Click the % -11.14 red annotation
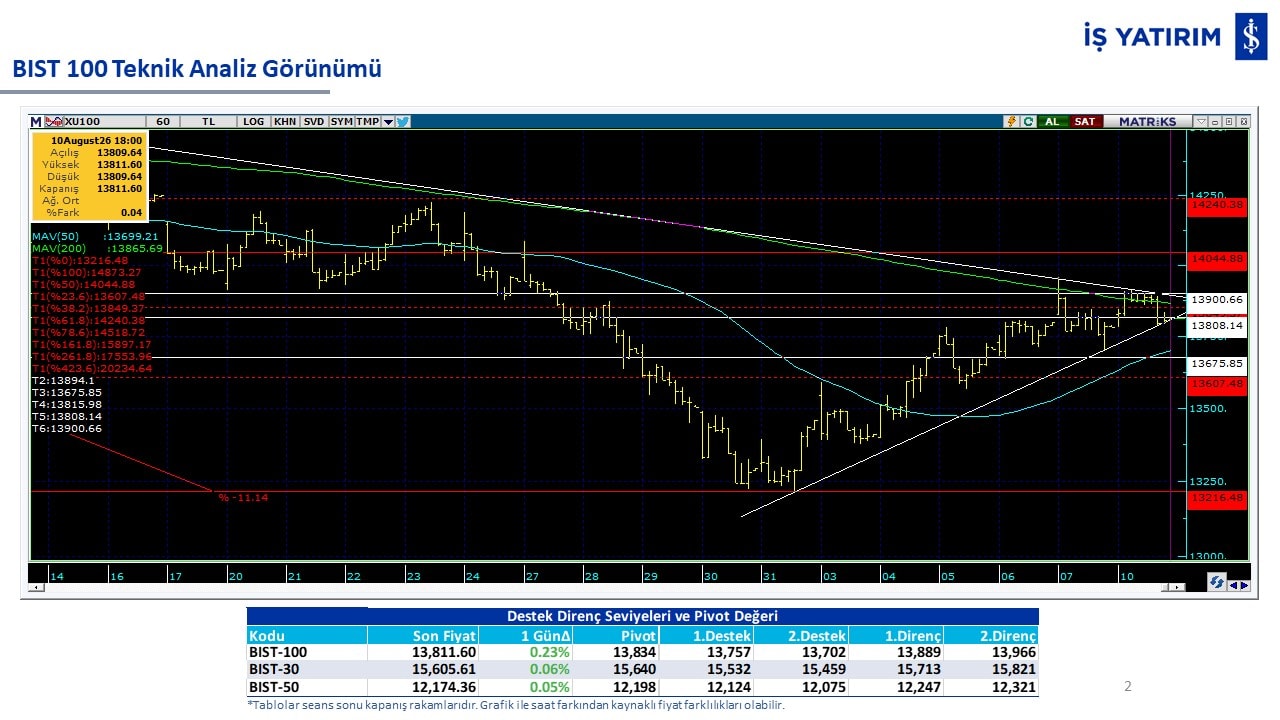 (x=243, y=497)
